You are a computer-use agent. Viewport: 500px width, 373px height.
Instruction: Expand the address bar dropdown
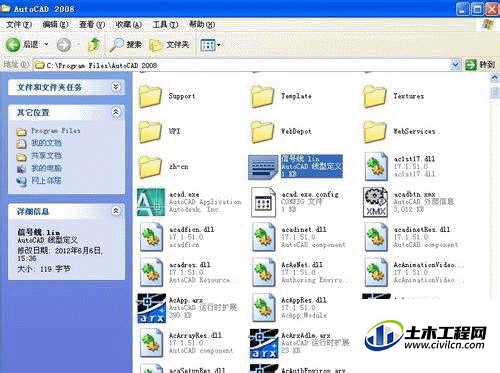[x=455, y=65]
